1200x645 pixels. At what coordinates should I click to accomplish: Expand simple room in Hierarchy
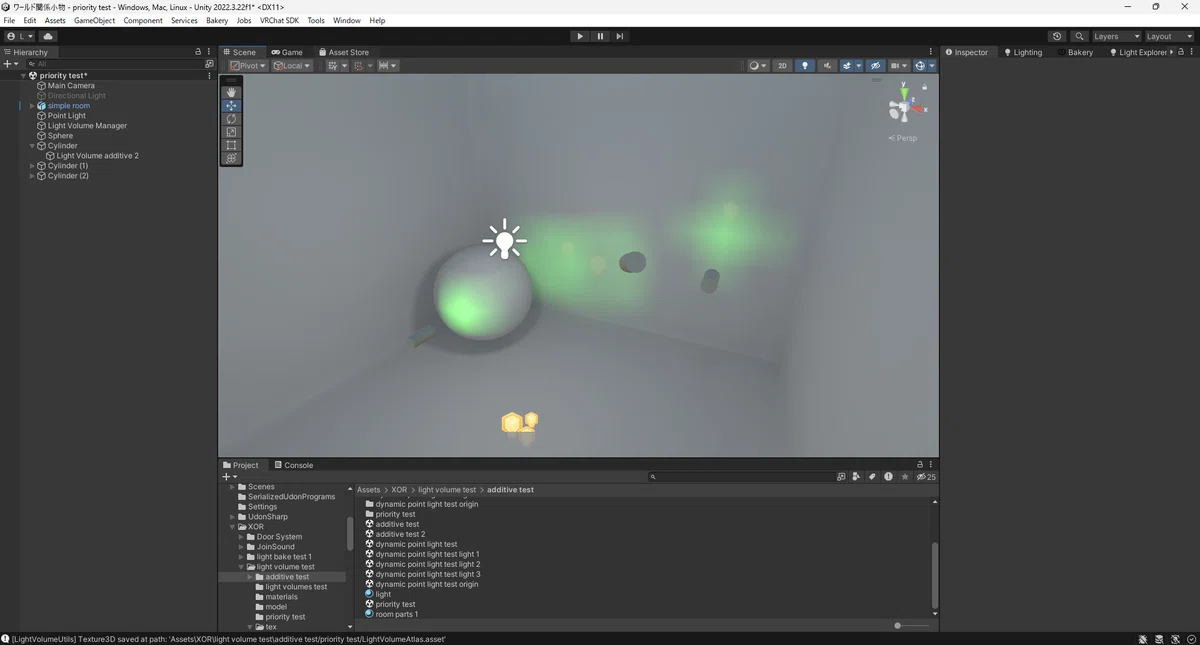[32, 106]
